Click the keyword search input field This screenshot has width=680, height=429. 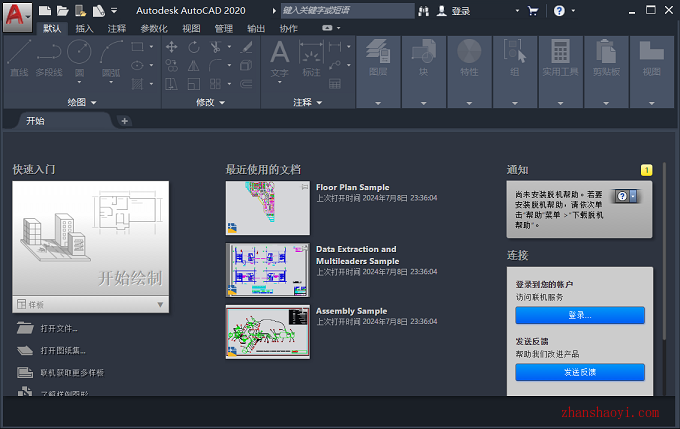[x=347, y=11]
